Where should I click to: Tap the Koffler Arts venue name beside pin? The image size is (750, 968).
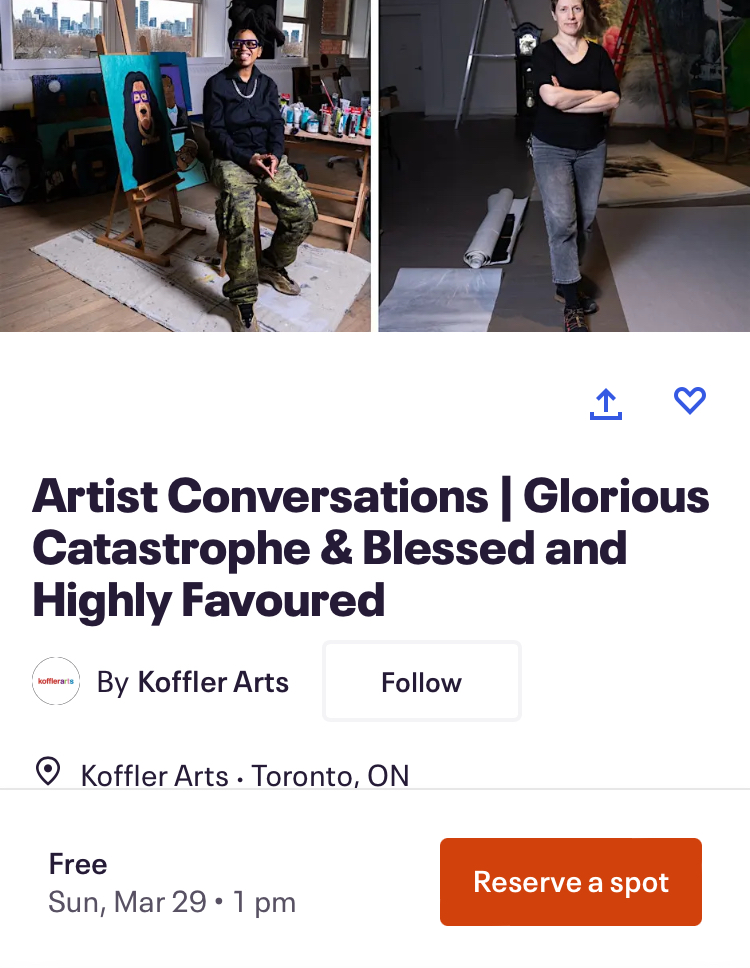154,775
